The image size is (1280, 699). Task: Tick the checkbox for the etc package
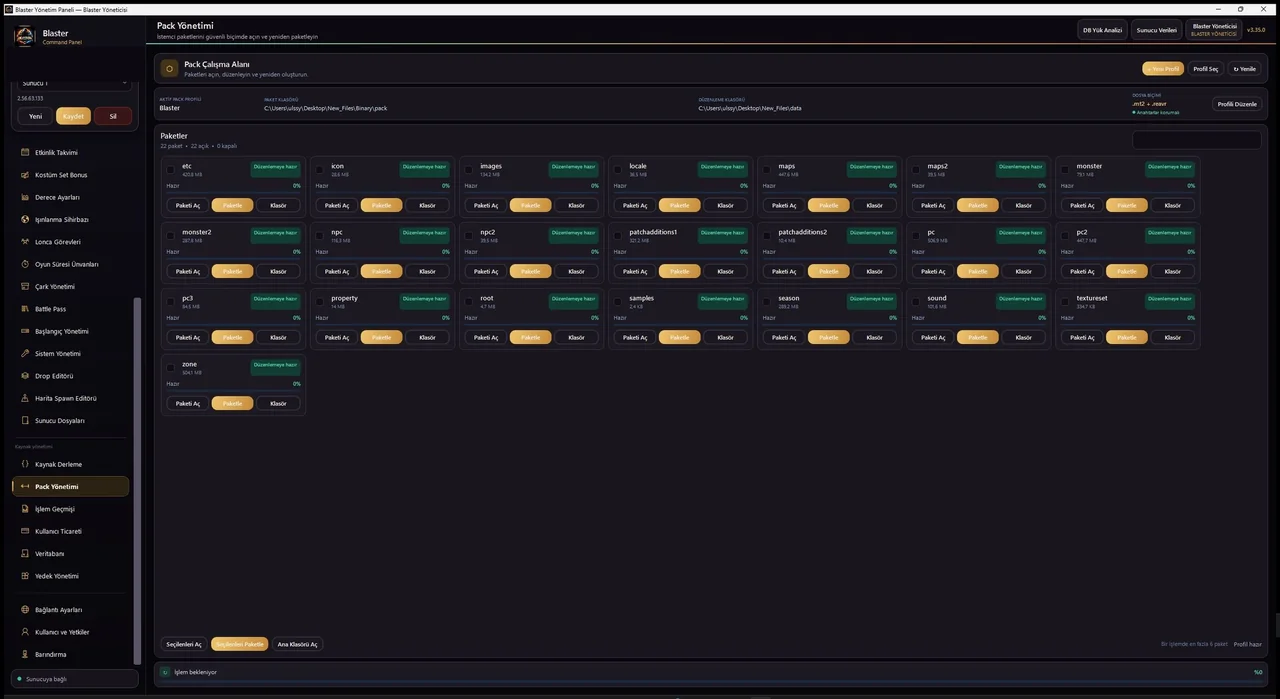point(171,170)
